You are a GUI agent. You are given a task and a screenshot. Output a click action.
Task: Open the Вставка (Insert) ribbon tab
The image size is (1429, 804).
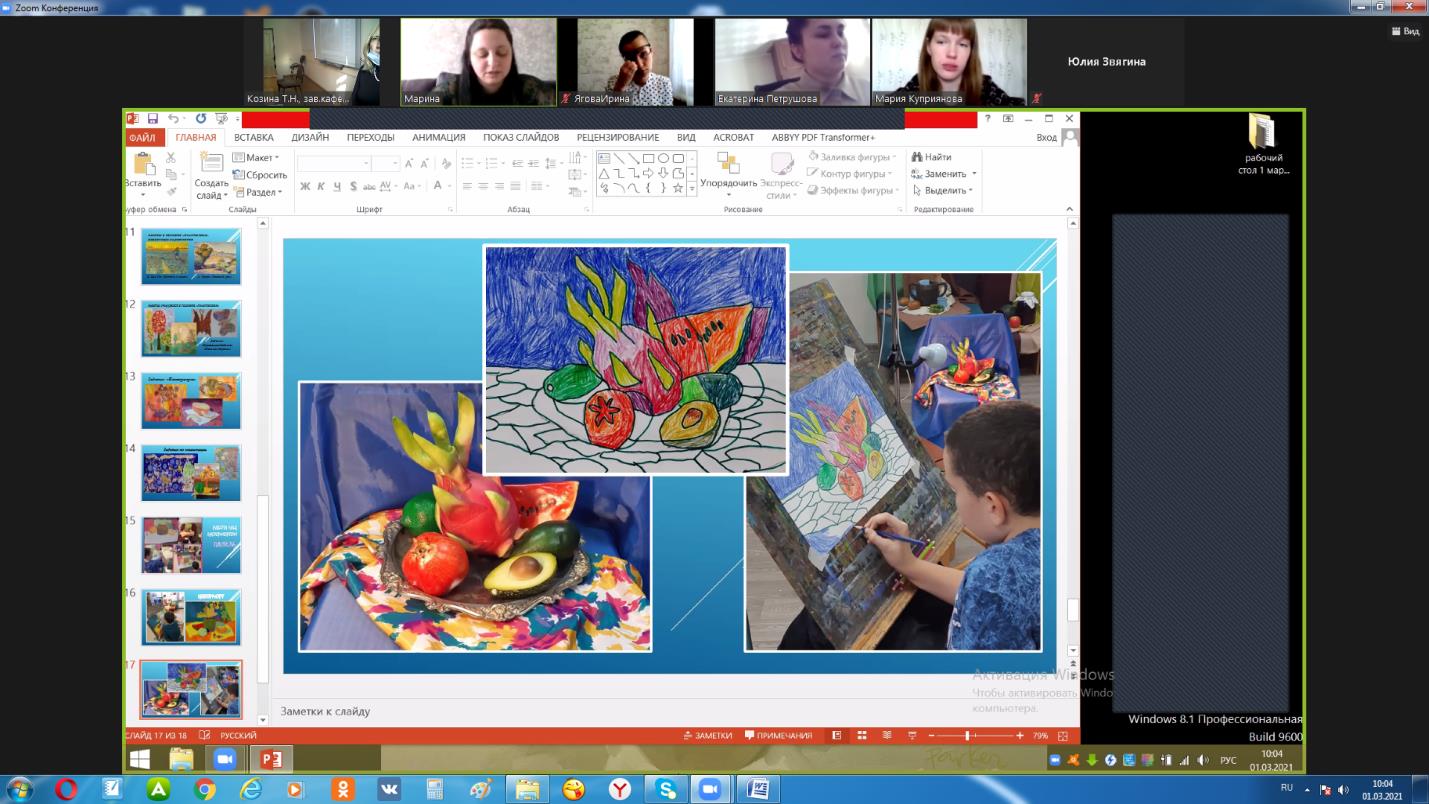[254, 138]
